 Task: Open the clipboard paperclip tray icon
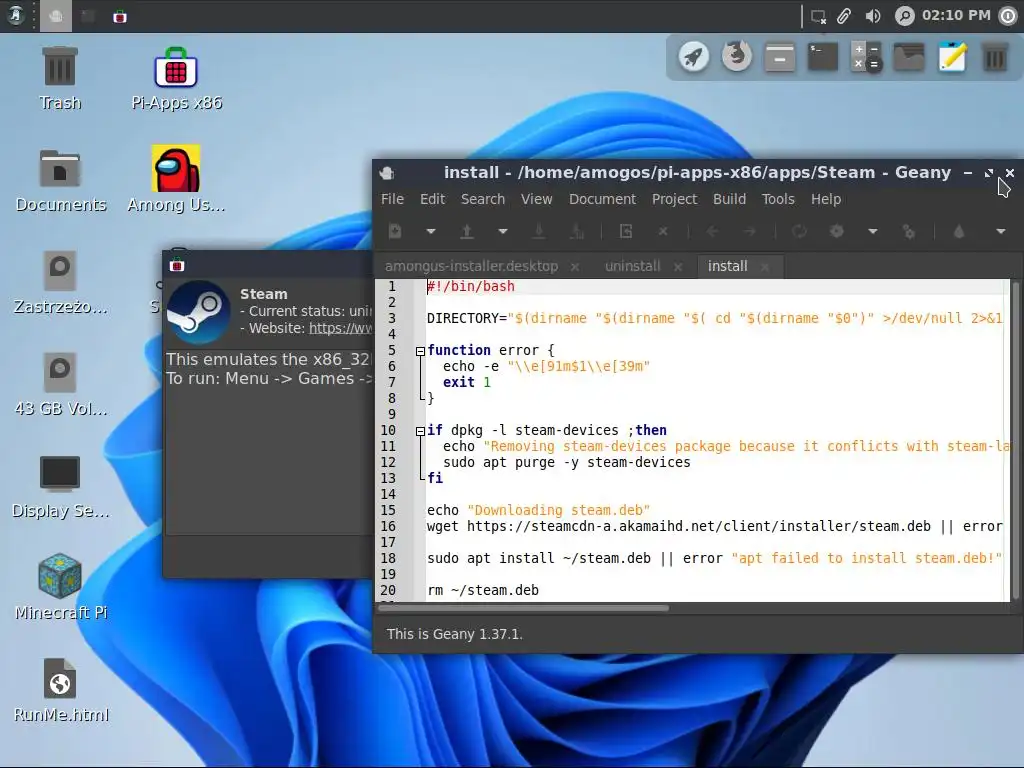pos(844,16)
